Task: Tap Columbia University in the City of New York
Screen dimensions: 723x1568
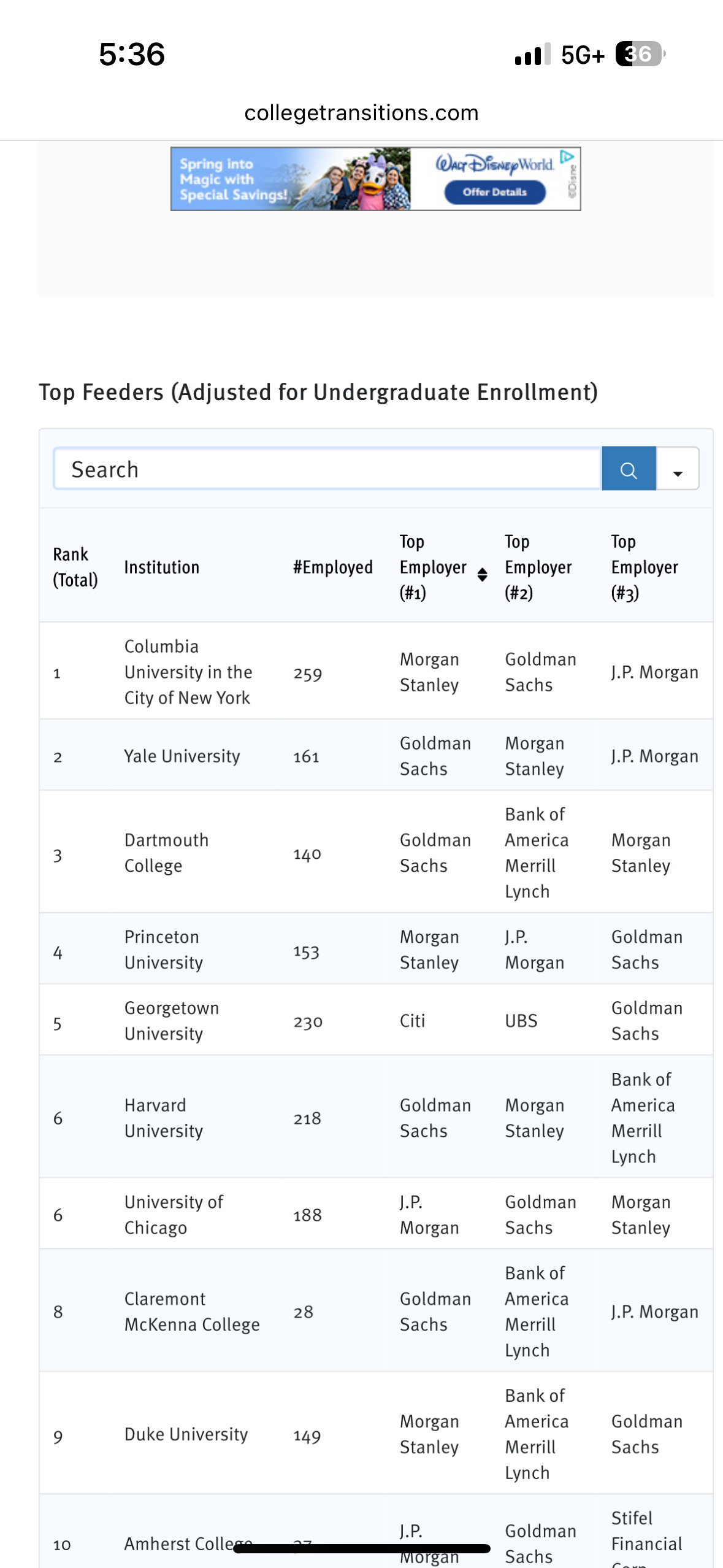Action: 188,672
